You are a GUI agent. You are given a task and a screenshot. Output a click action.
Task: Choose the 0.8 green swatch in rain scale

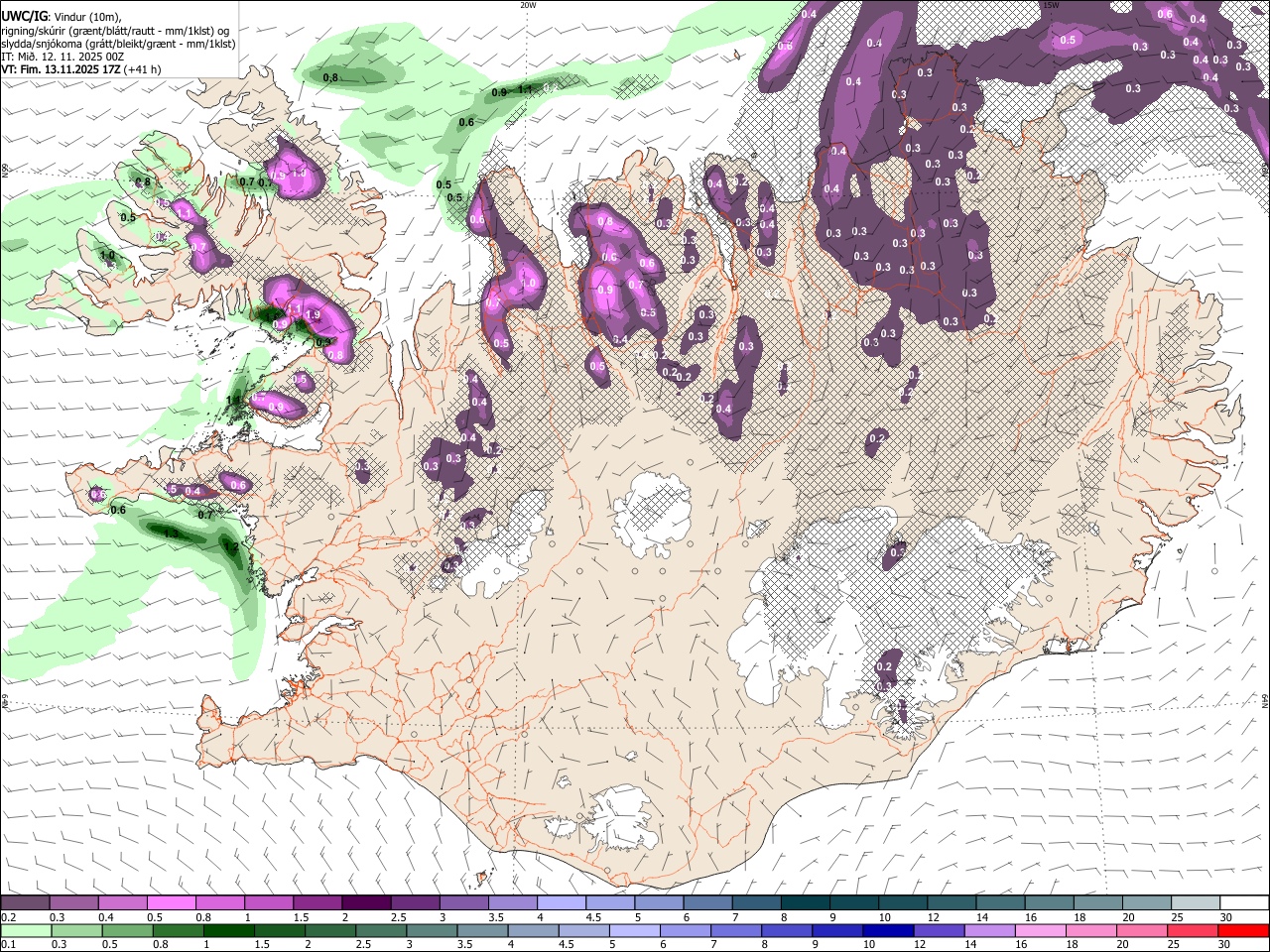[x=180, y=930]
